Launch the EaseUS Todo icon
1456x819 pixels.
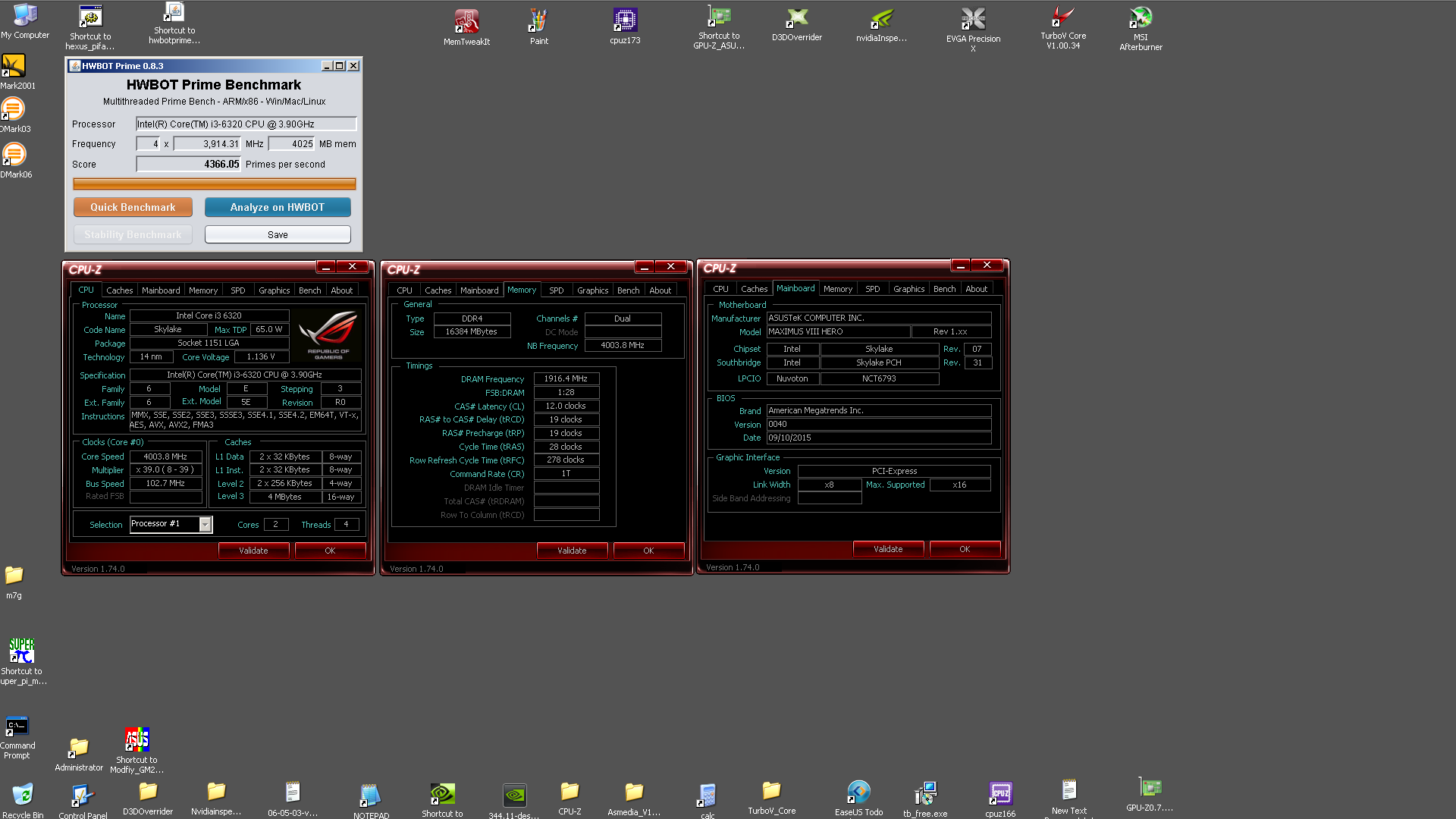[858, 798]
